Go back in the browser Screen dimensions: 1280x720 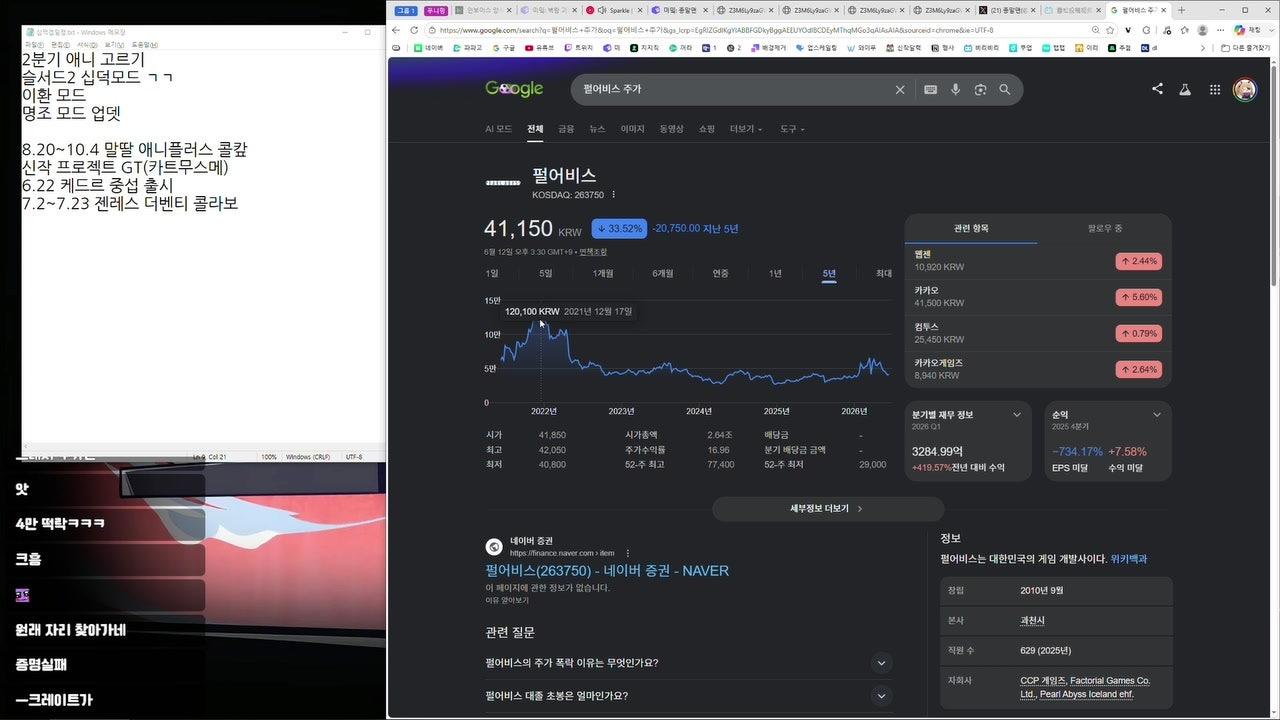tap(397, 30)
